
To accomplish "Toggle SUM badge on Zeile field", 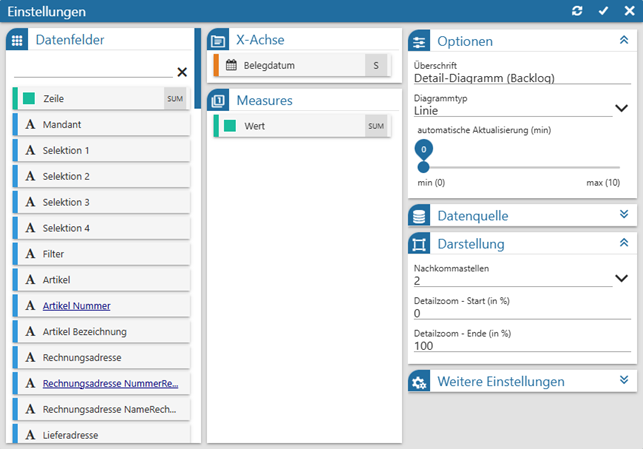I will [175, 98].
